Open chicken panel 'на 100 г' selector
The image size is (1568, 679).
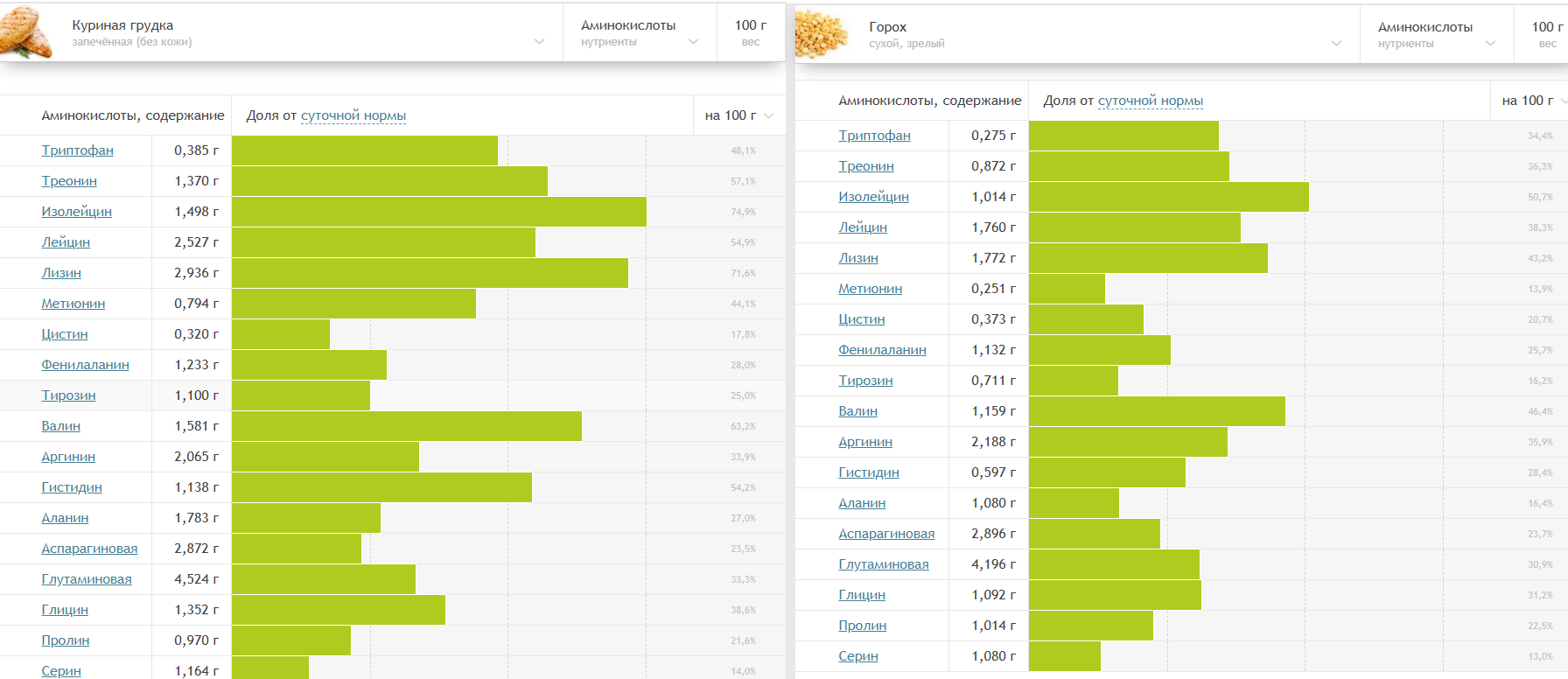[739, 115]
